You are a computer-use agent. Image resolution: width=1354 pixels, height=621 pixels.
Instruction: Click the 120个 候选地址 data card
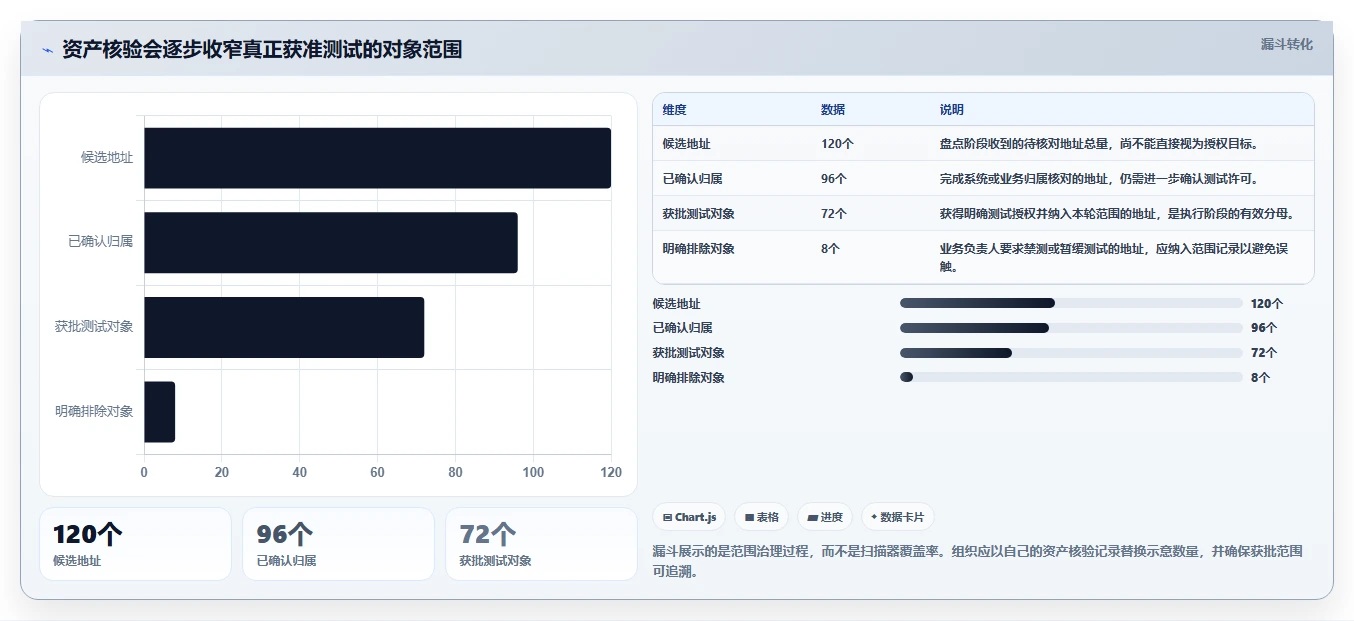[135, 544]
